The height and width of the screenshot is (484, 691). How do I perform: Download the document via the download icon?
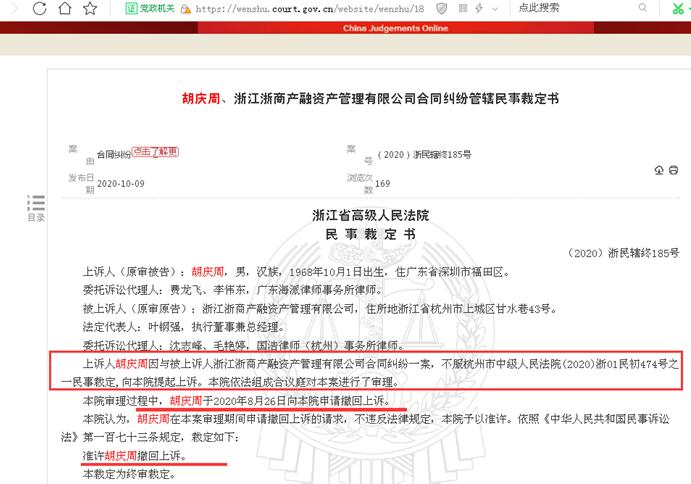point(659,170)
